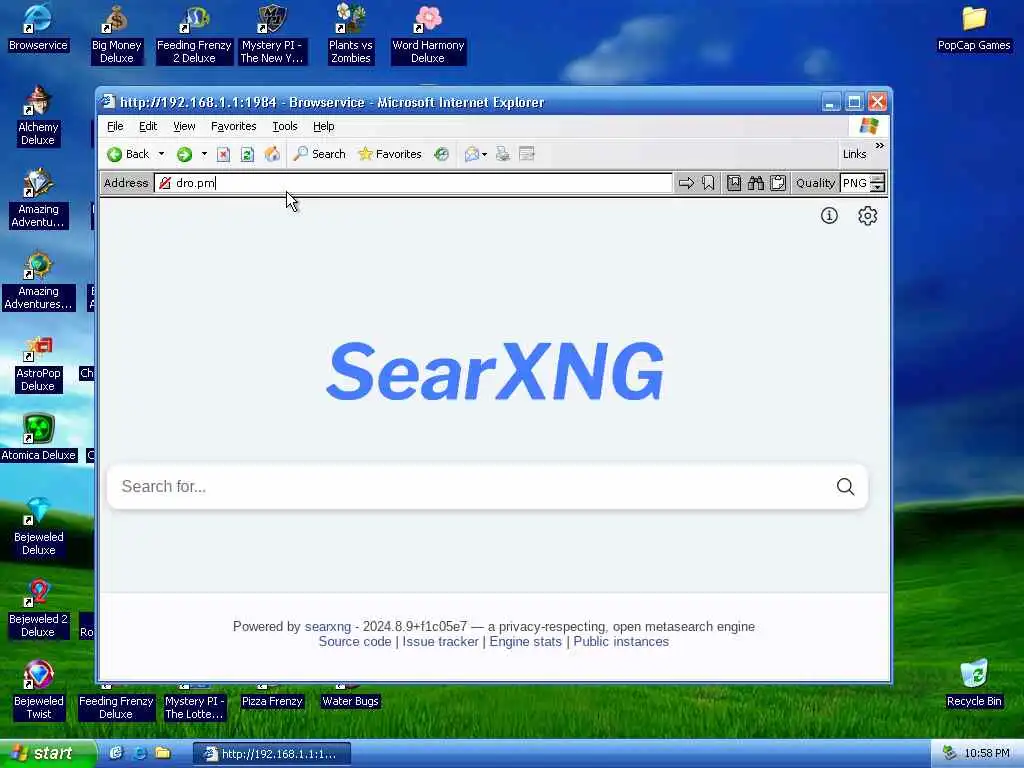Viewport: 1024px width, 768px height.
Task: Select Word Harmony Deluxe desktop icon
Action: [x=428, y=35]
